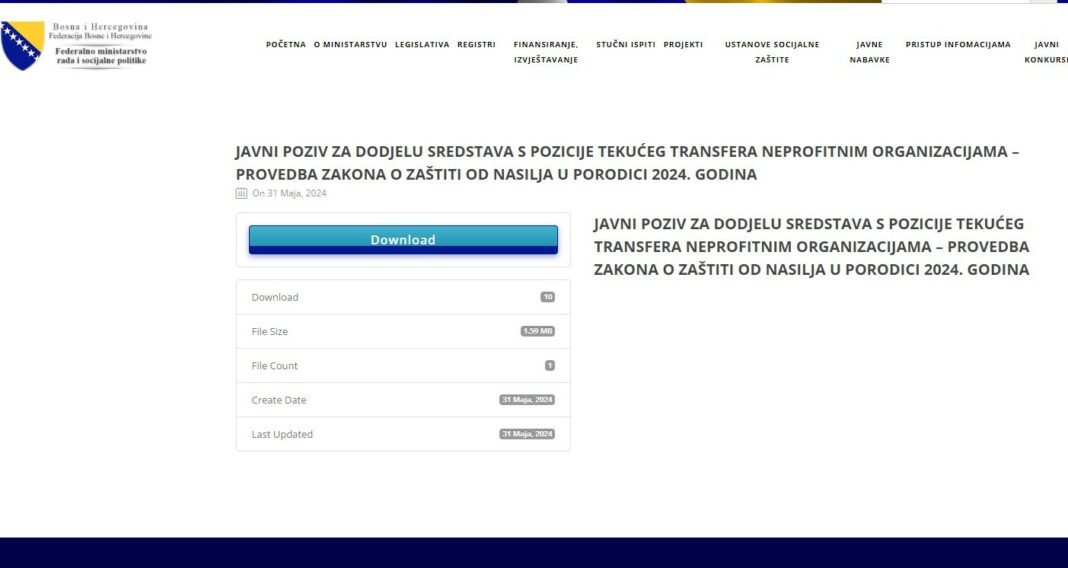The width and height of the screenshot is (1068, 568).
Task: Click the Create Date value 31 Maja, 2024
Action: coord(527,400)
